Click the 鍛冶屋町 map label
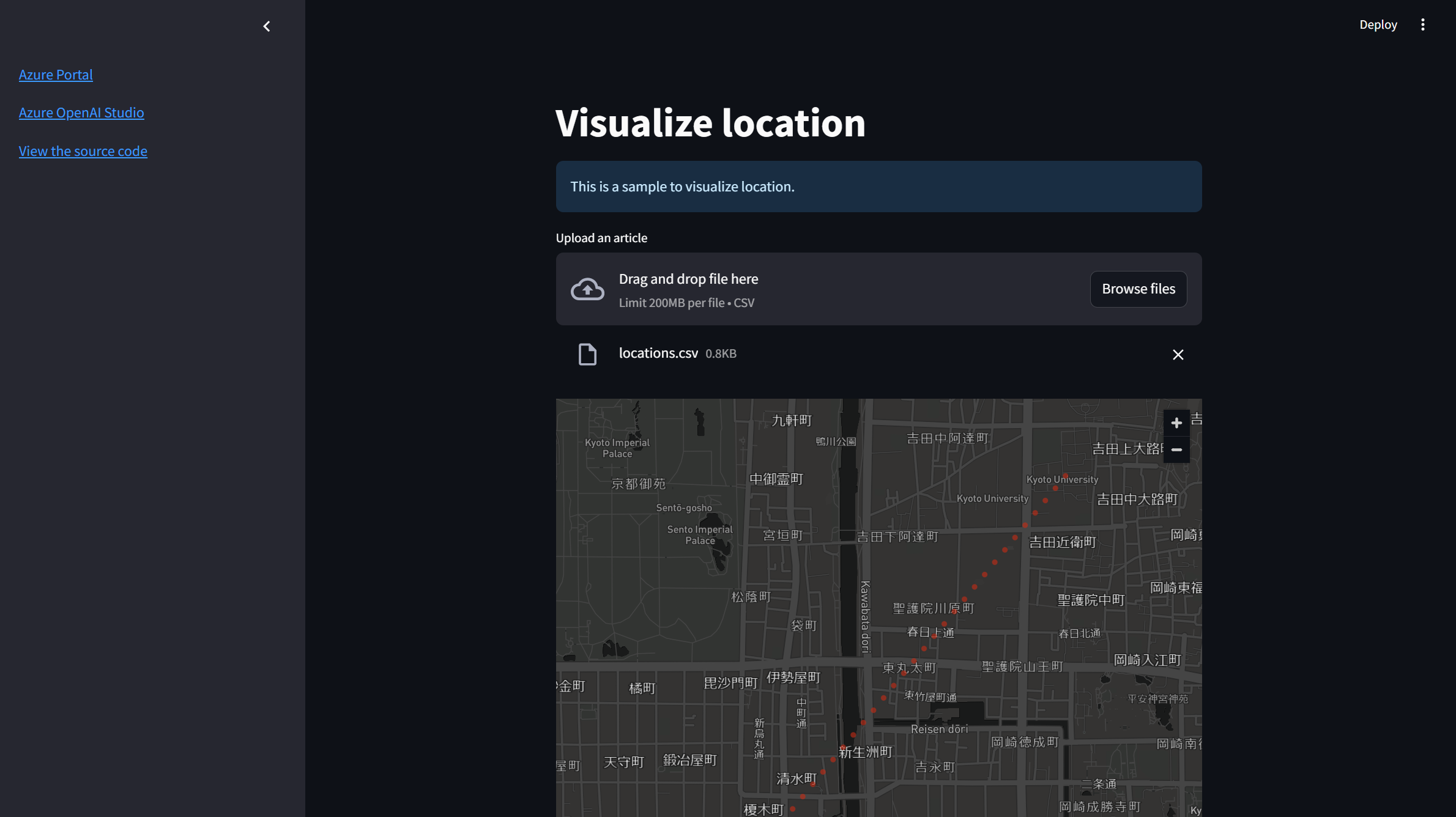 689,760
